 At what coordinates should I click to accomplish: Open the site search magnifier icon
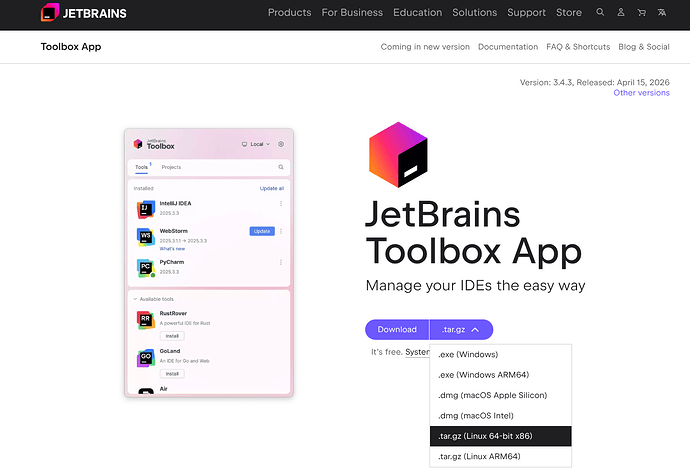click(x=600, y=12)
